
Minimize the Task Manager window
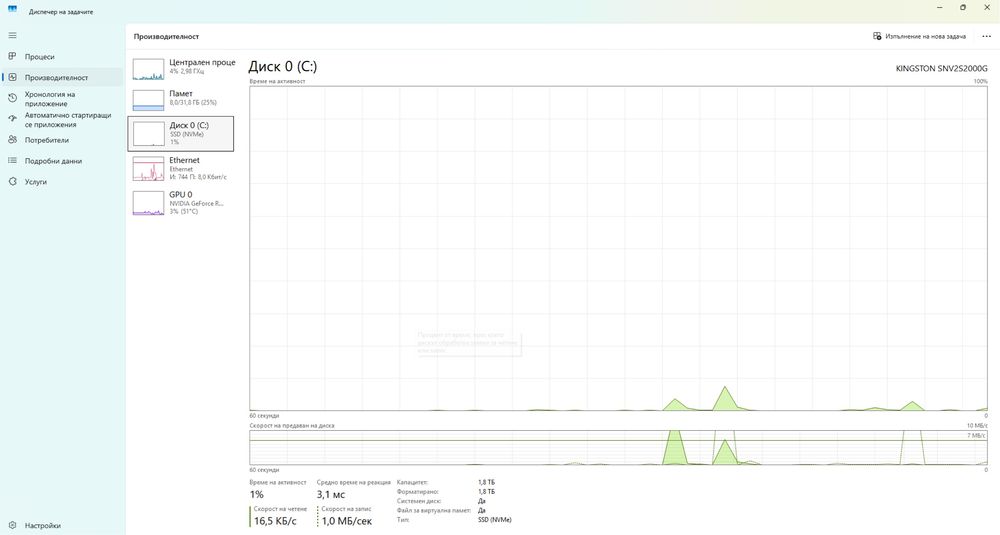pyautogui.click(x=940, y=8)
